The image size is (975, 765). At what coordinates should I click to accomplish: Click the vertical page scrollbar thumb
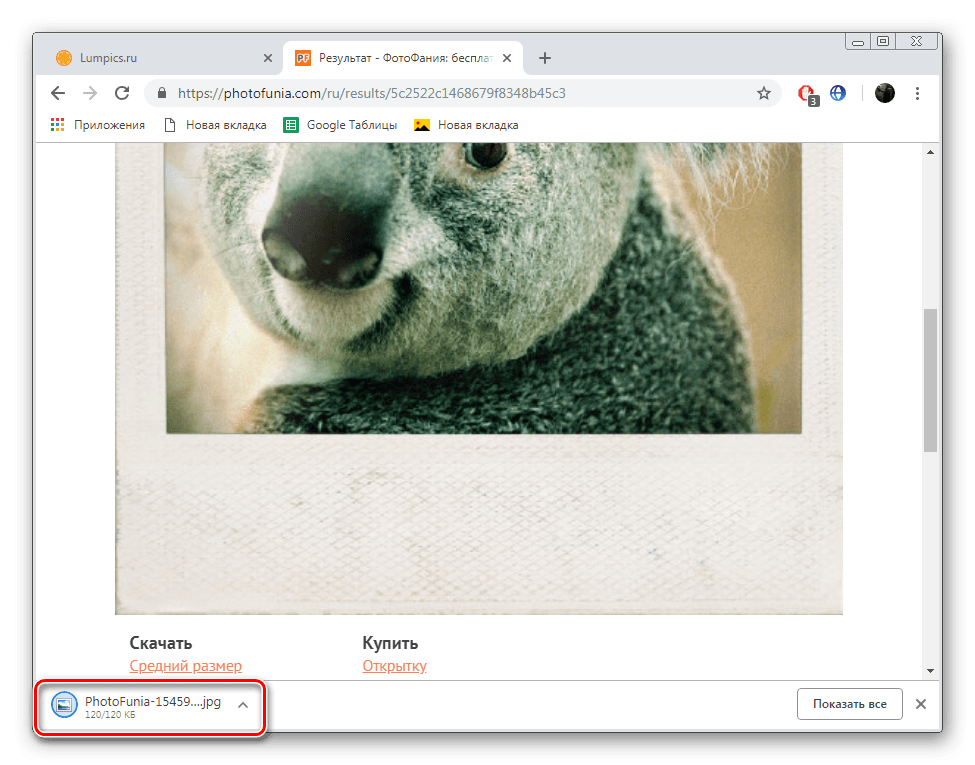coord(930,380)
